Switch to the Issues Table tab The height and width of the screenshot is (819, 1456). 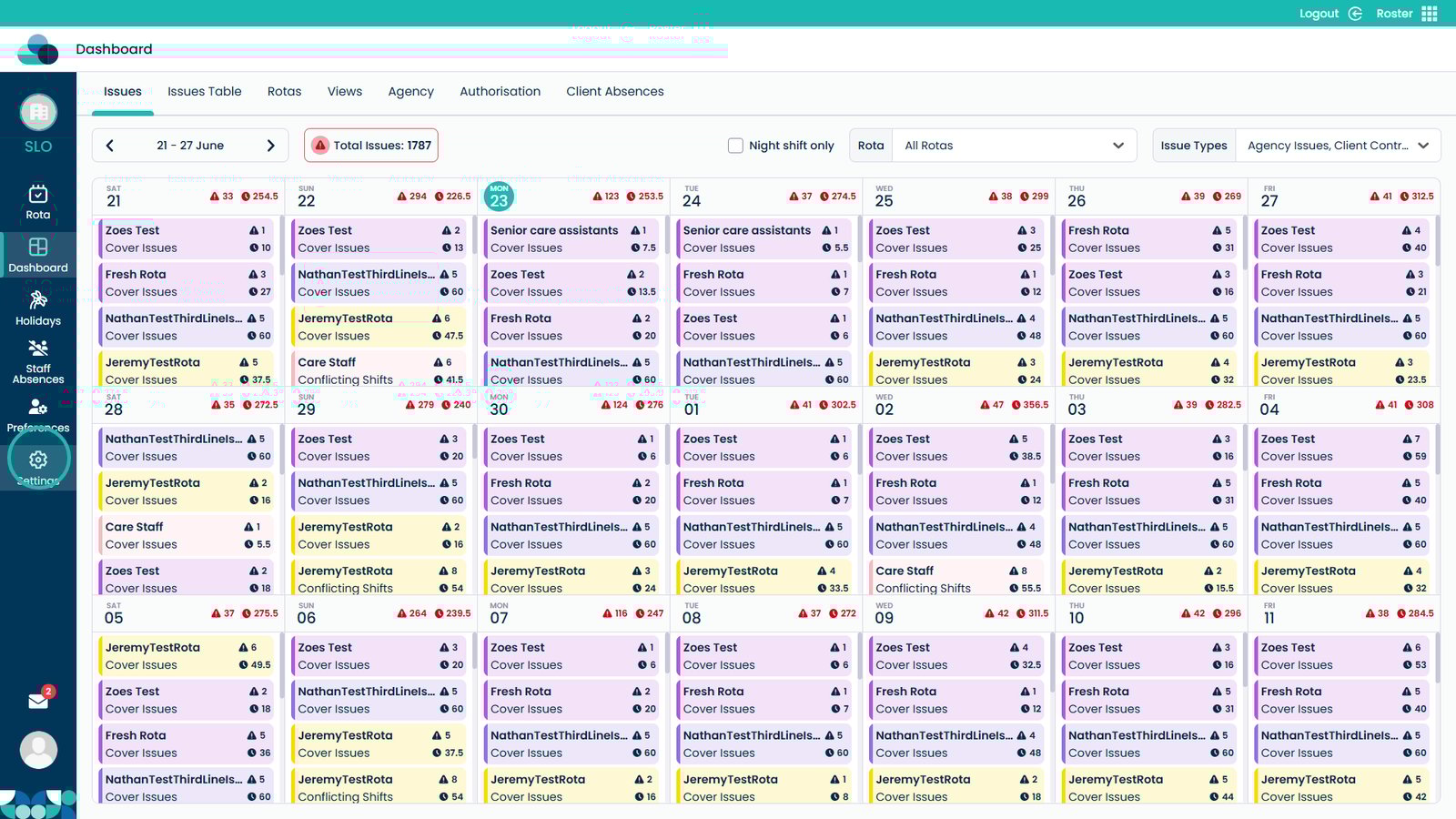click(205, 92)
